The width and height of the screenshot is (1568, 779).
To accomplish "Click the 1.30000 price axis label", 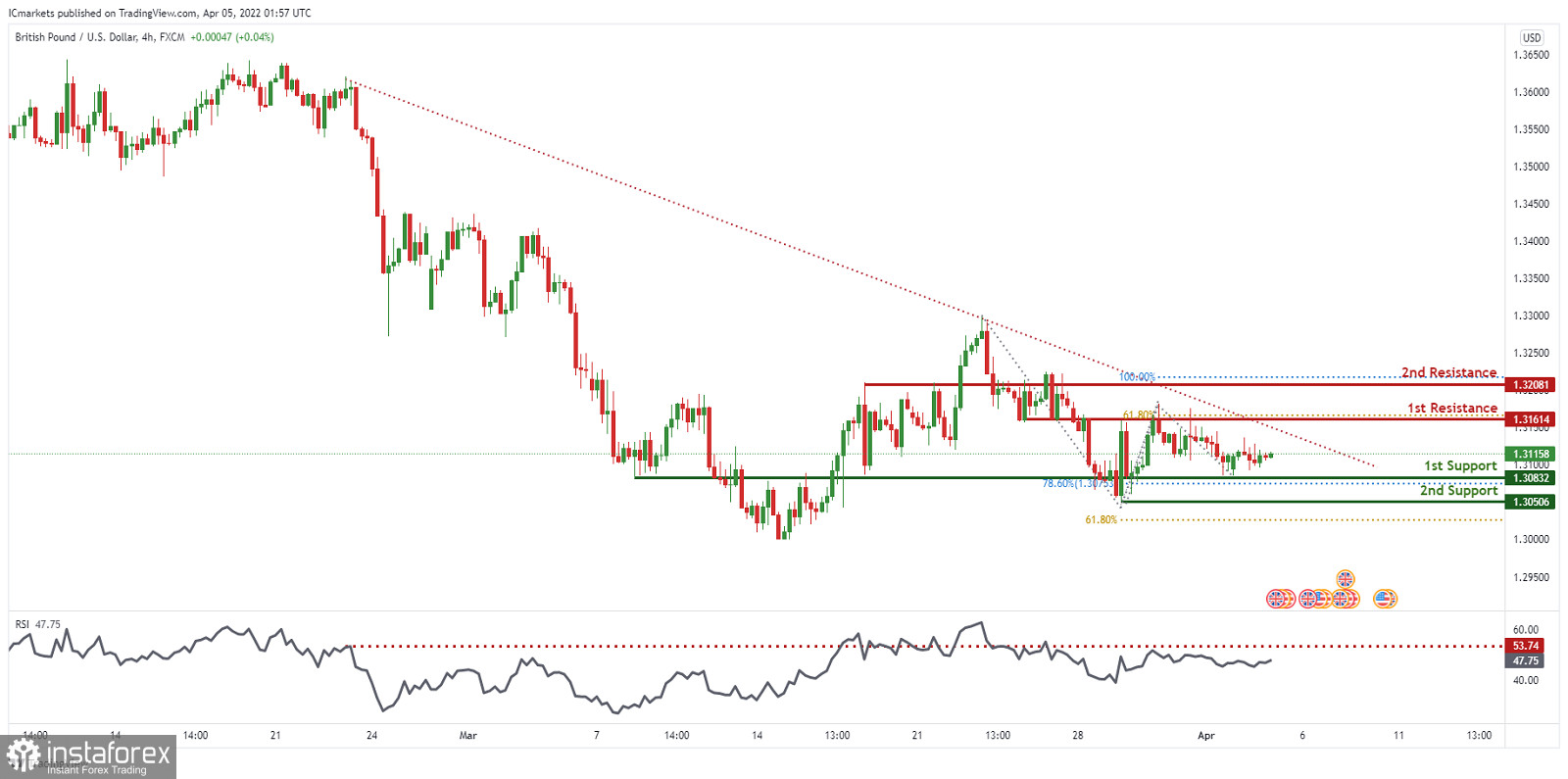I will pyautogui.click(x=1531, y=539).
